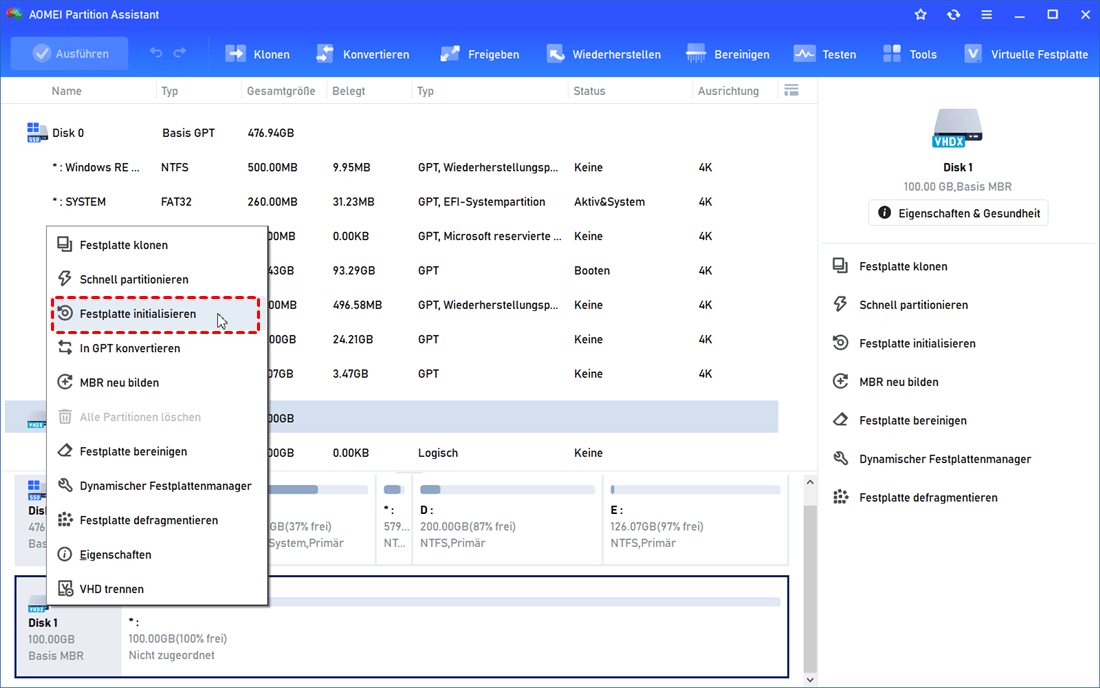
Task: Open the Tools toolbox
Action: click(x=892, y=54)
